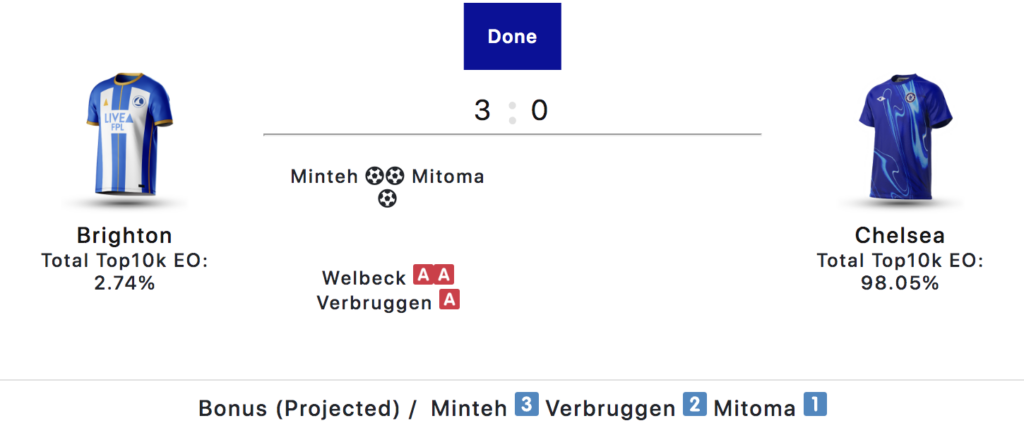Click Verbruggen's red assist badge
This screenshot has height=428, width=1024.
point(450,301)
